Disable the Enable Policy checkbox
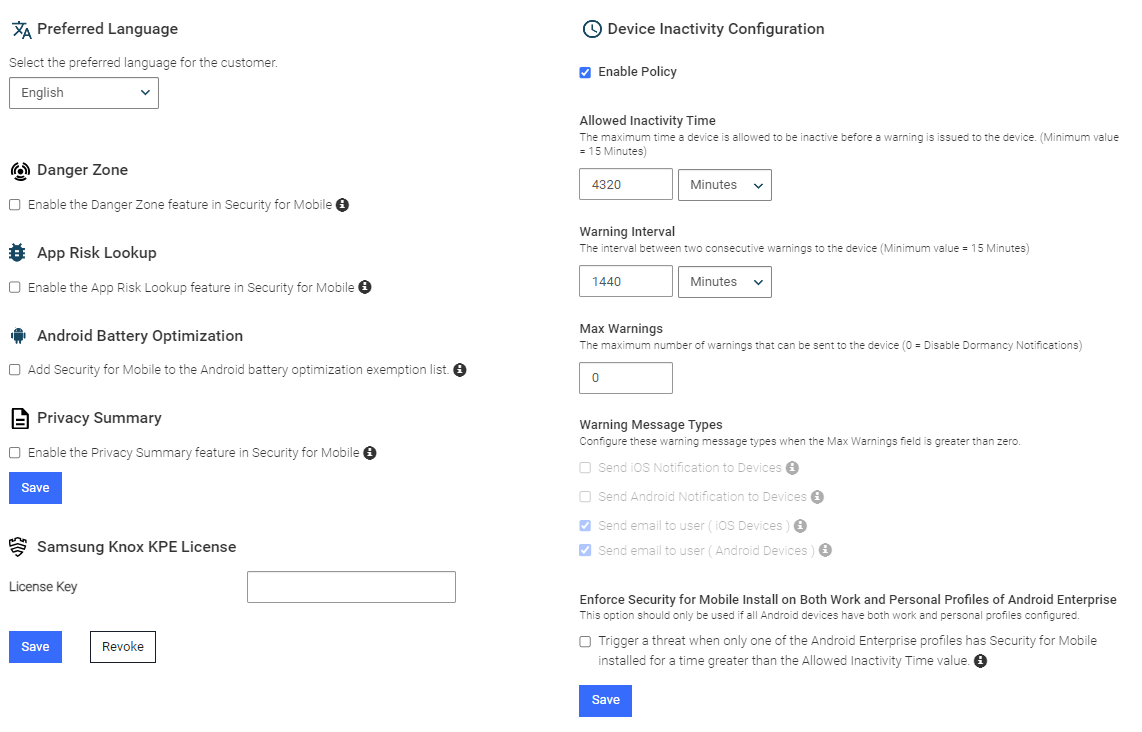 click(x=585, y=71)
